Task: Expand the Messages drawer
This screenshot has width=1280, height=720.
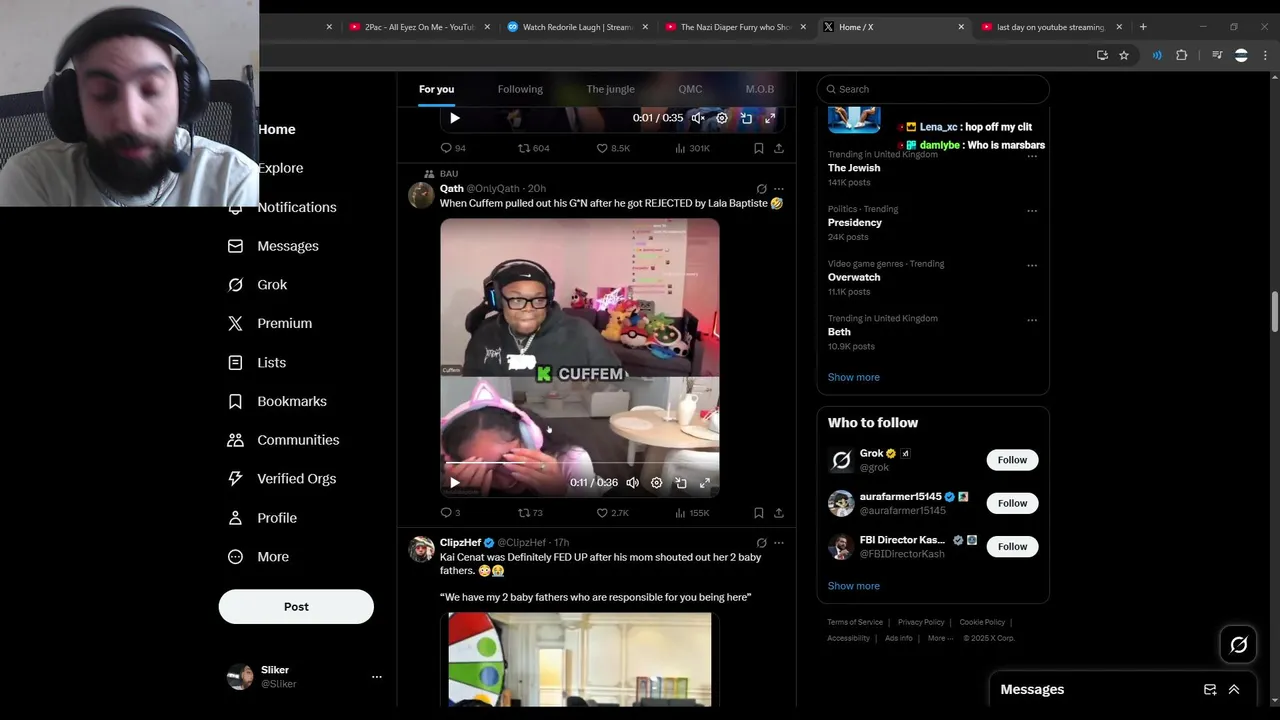Action: click(1234, 689)
